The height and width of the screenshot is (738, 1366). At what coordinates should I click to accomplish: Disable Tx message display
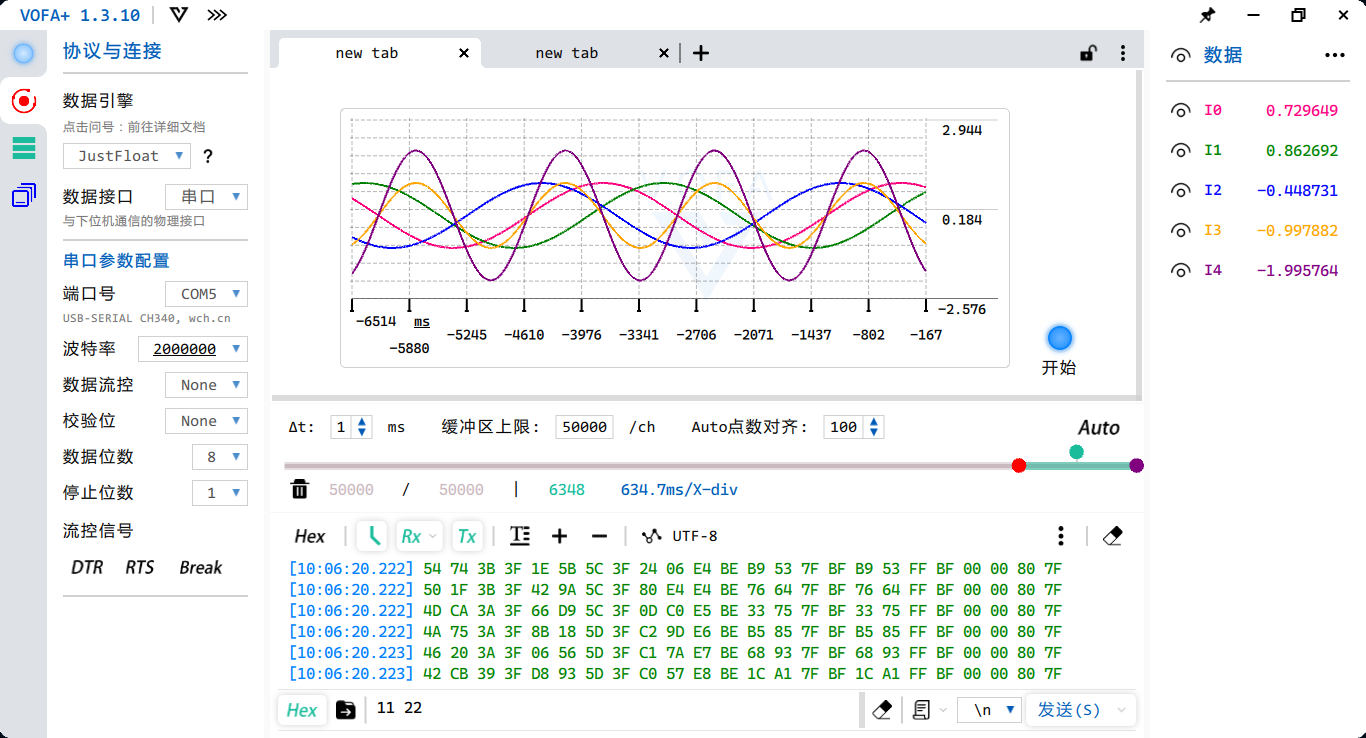467,536
